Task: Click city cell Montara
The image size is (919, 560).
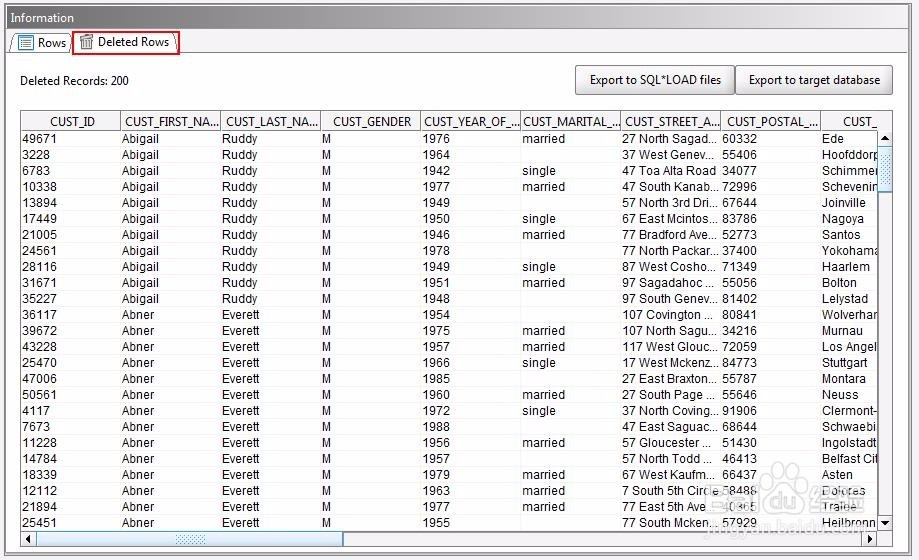Action: (x=849, y=379)
